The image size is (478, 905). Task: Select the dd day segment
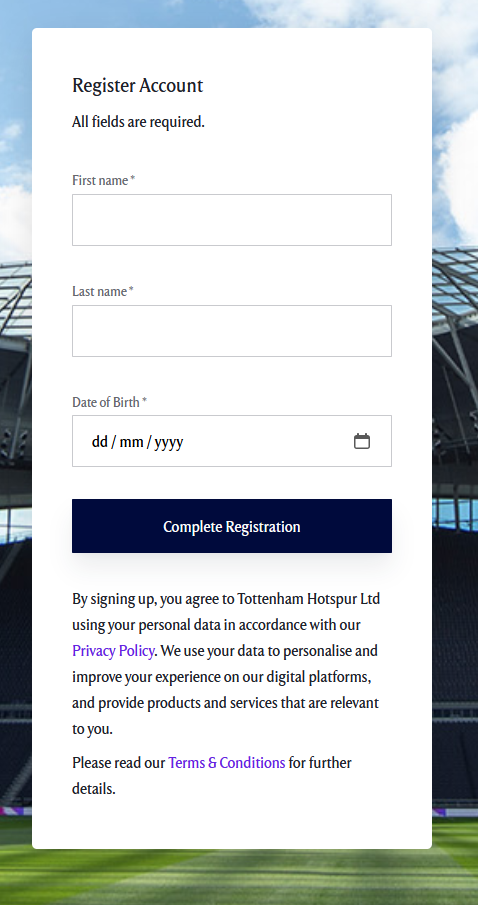100,442
